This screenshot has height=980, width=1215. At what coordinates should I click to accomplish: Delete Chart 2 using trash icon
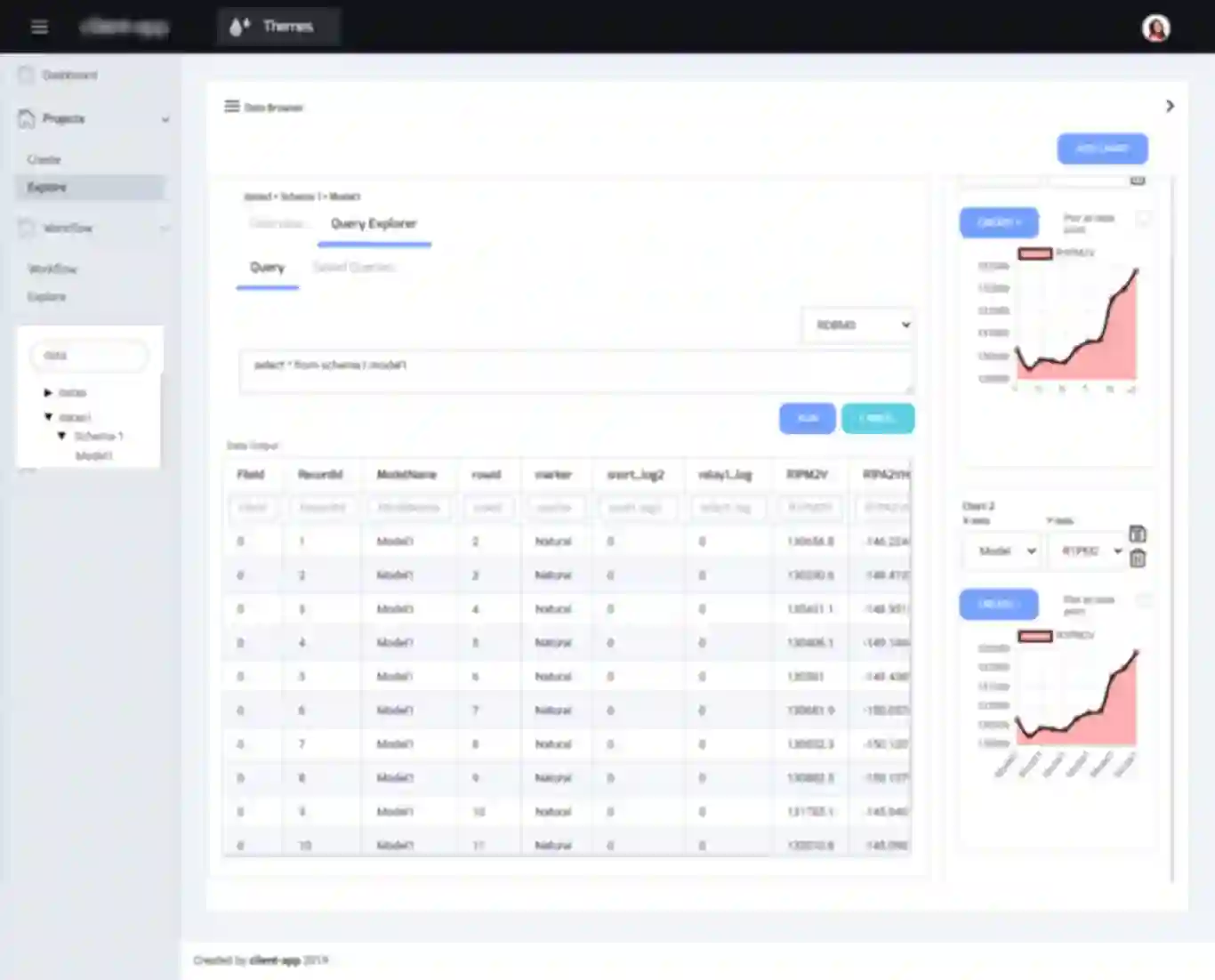pos(1137,559)
